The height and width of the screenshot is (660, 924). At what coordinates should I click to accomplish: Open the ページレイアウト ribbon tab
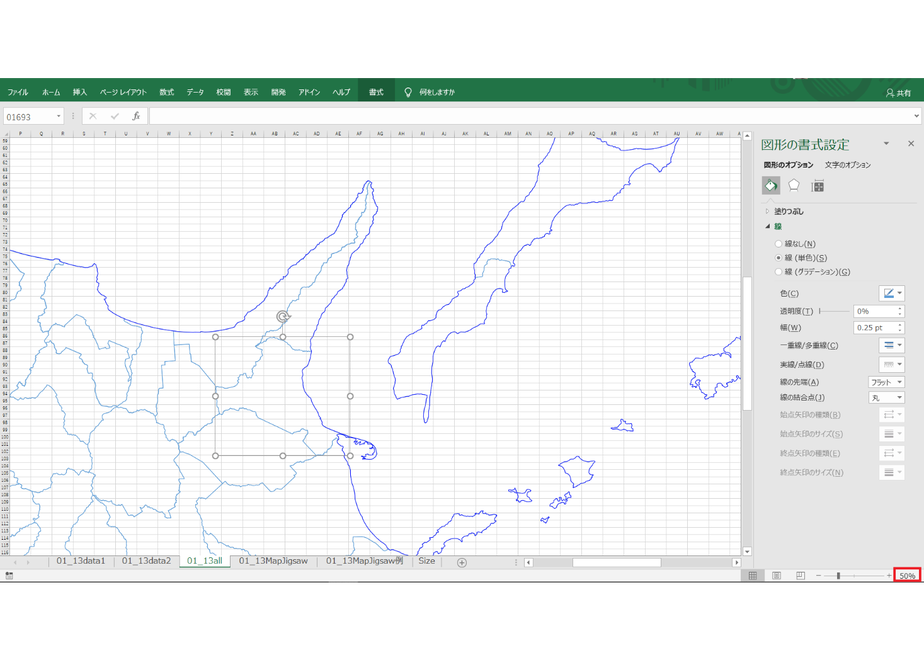(x=123, y=92)
